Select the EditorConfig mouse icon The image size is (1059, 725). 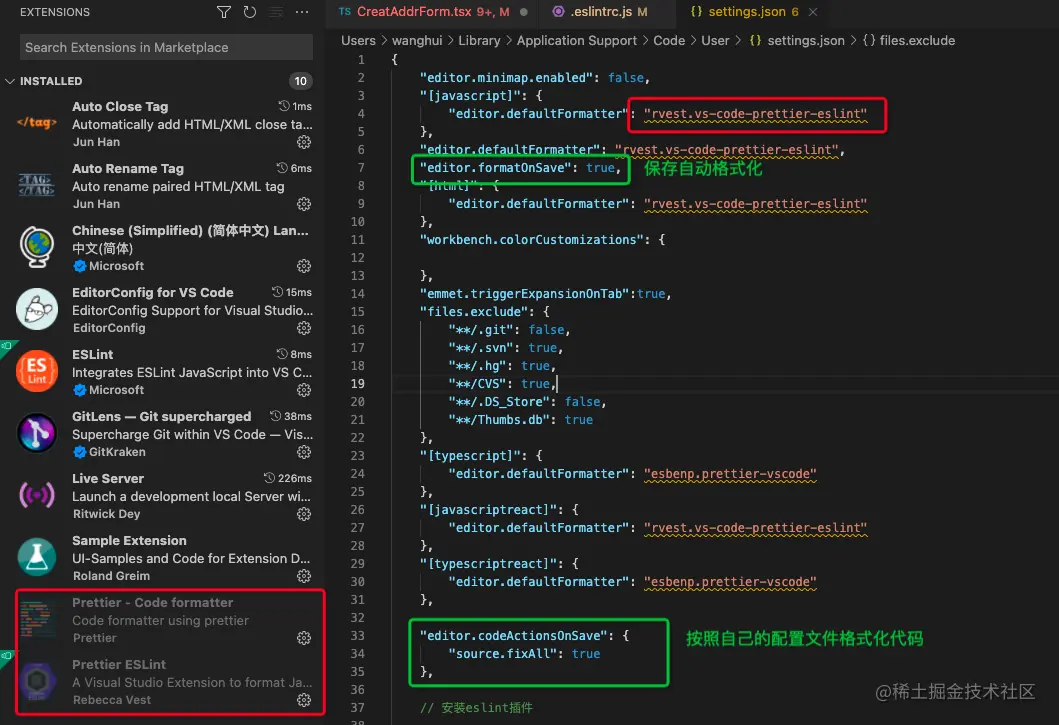tap(36, 309)
